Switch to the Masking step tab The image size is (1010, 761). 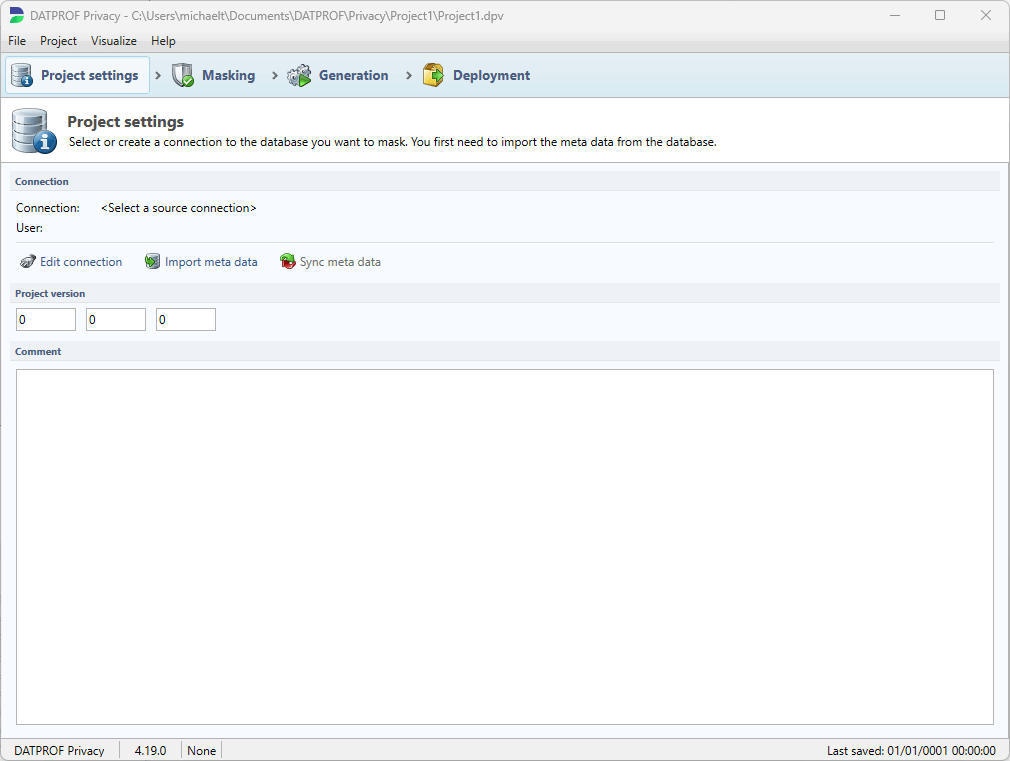click(228, 75)
